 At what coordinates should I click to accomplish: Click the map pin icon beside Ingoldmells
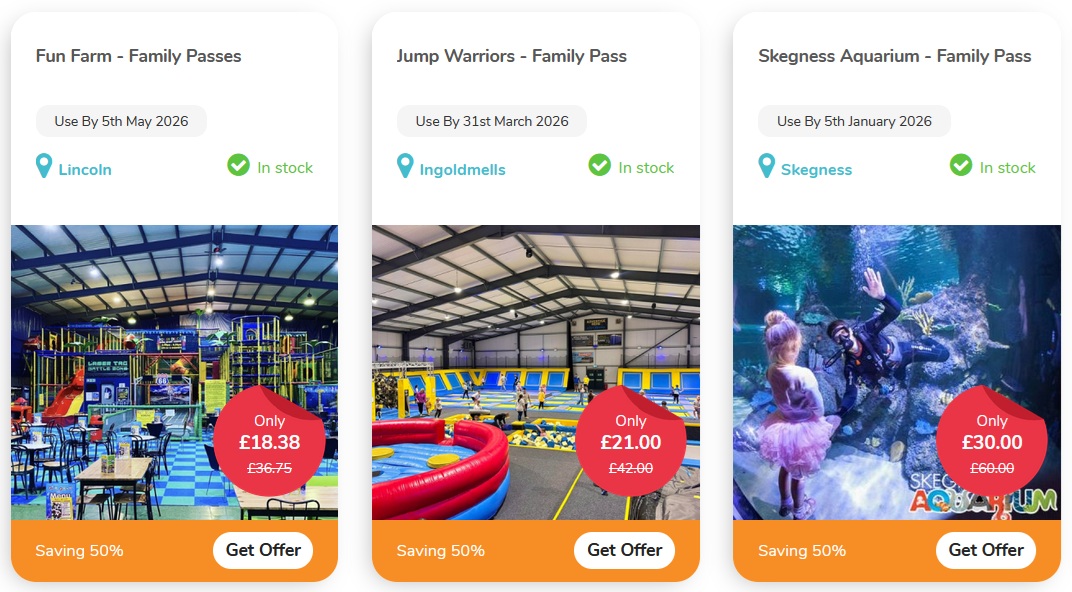tap(405, 166)
